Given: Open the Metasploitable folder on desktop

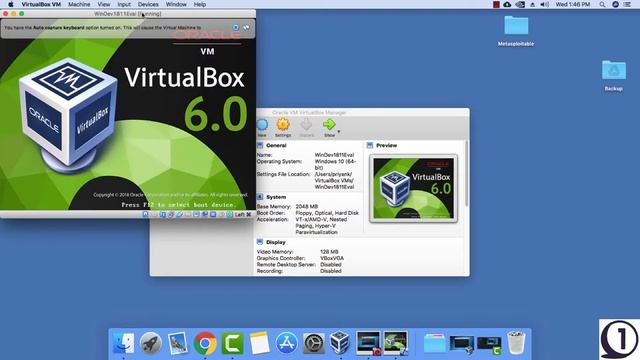Looking at the screenshot, I should coord(516,31).
